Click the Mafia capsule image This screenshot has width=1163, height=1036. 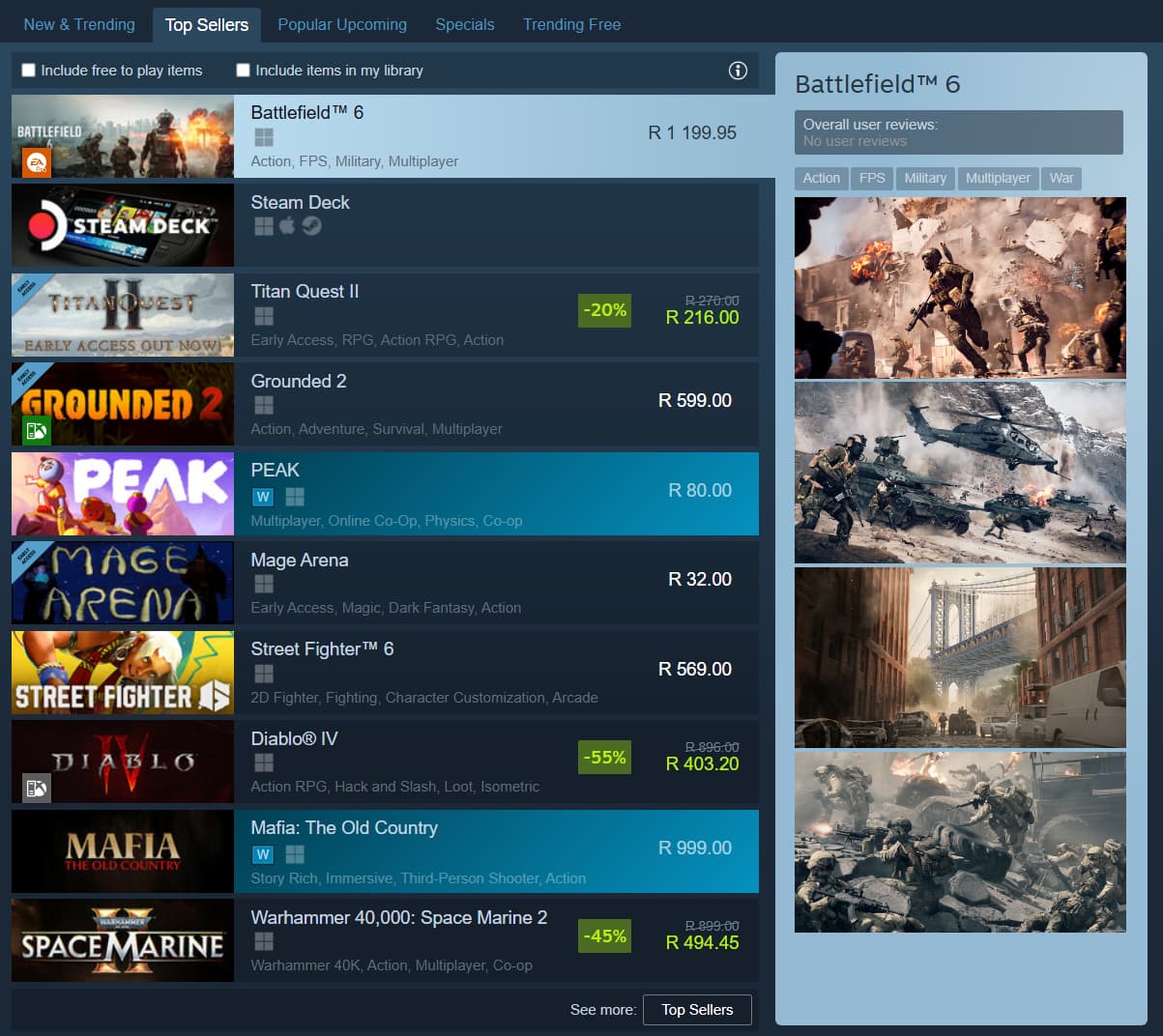tap(123, 851)
